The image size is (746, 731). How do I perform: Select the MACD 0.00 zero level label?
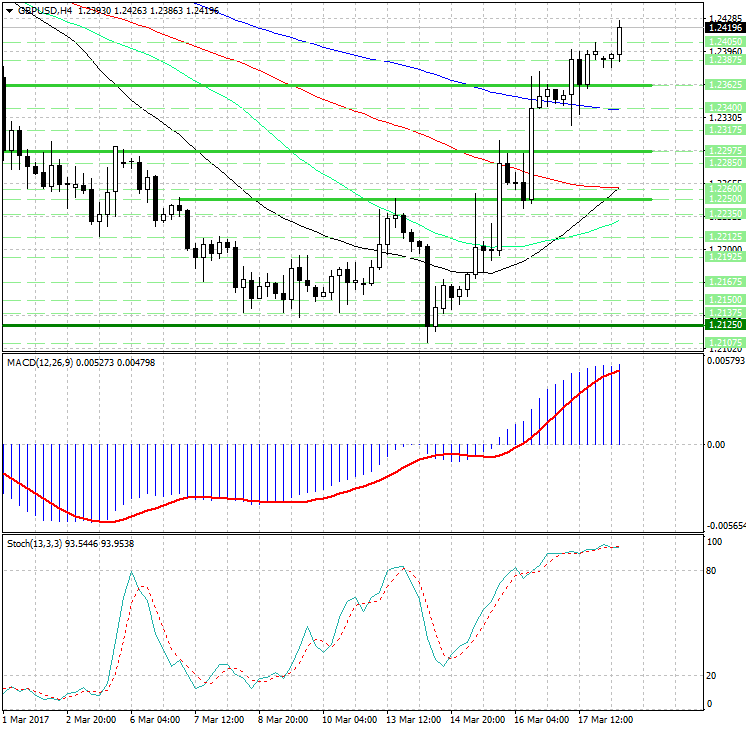pyautogui.click(x=715, y=444)
